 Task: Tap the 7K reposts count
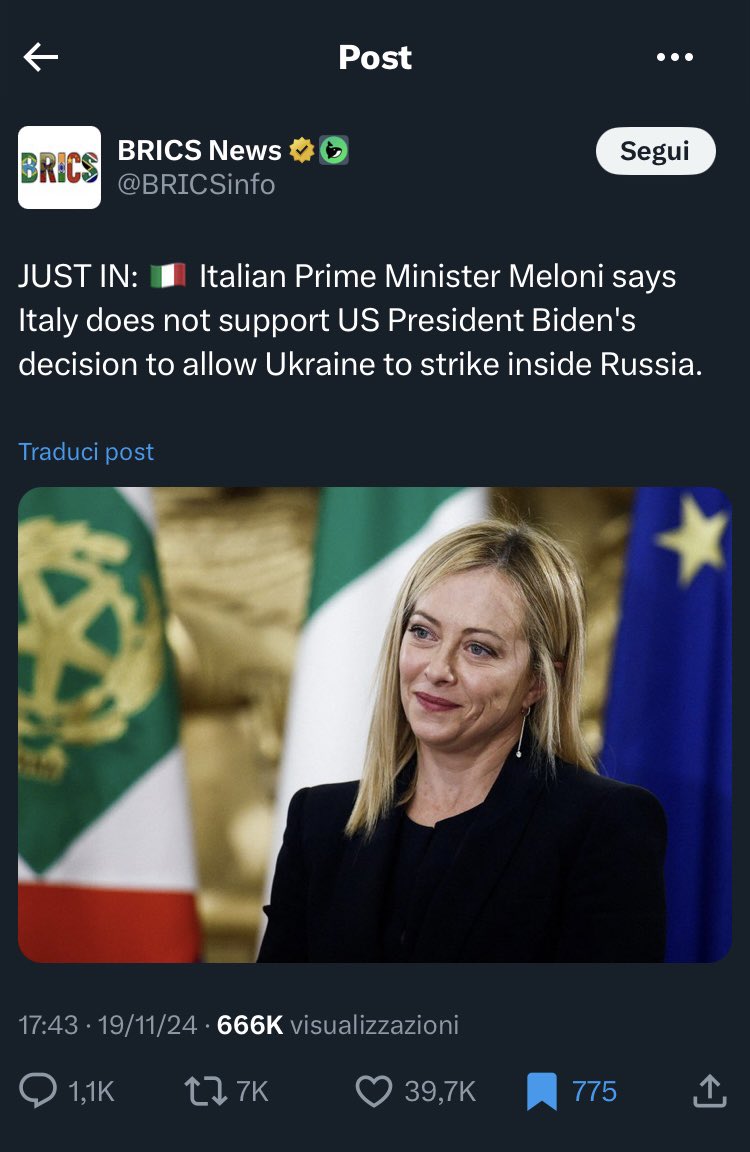(x=252, y=1091)
